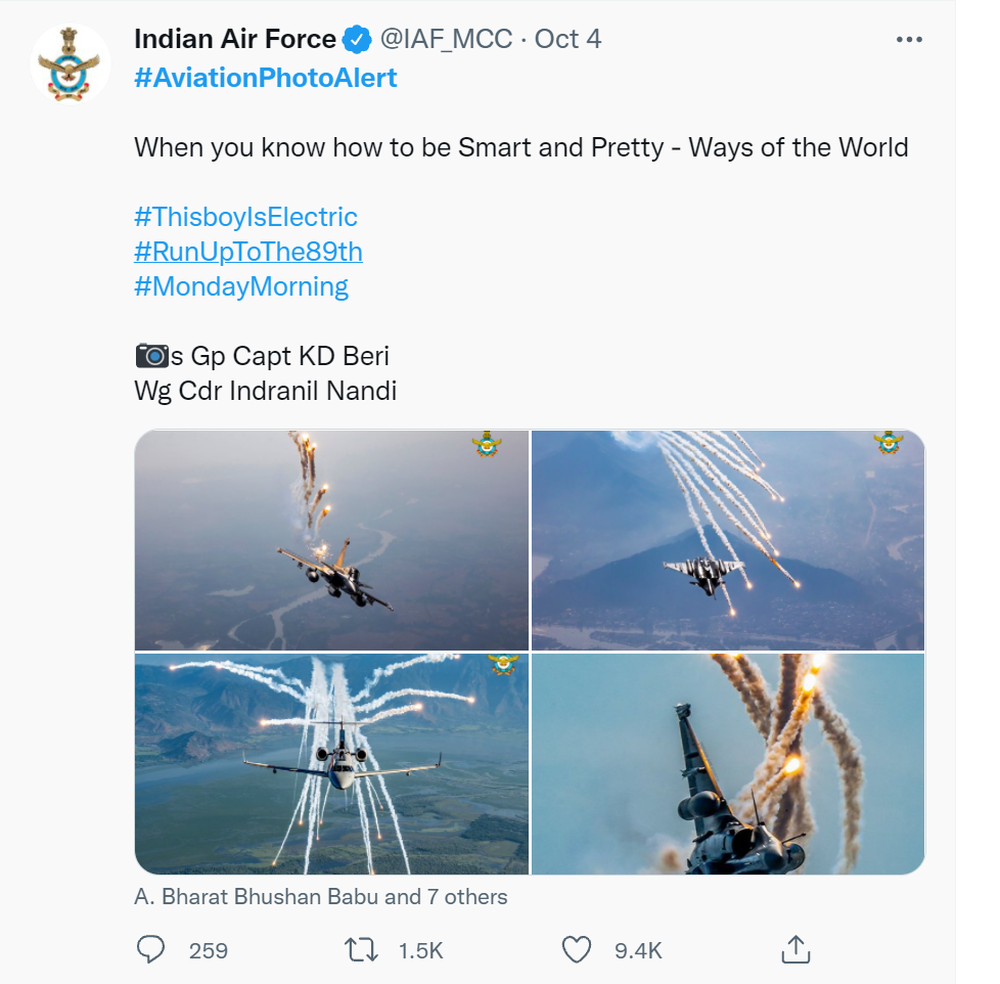Click the 9.4K likes count
The image size is (1000, 984).
(637, 950)
